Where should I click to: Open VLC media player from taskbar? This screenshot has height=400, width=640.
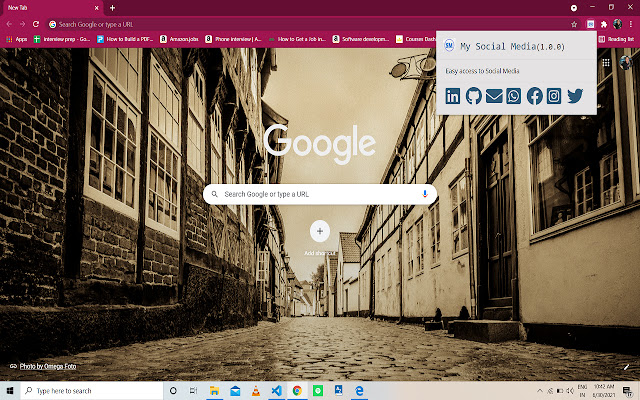tap(256, 391)
